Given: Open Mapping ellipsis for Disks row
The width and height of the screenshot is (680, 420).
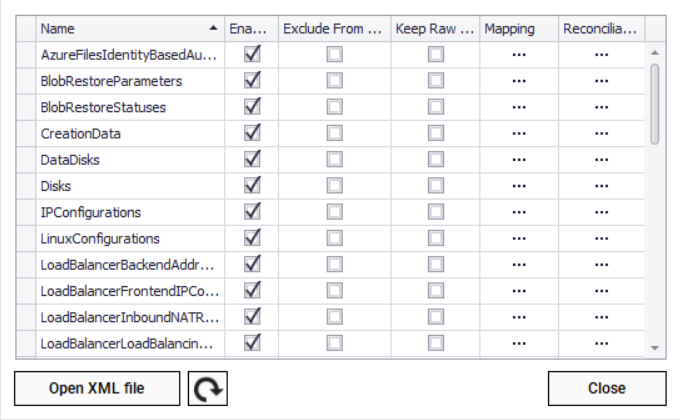Looking at the screenshot, I should 519,186.
